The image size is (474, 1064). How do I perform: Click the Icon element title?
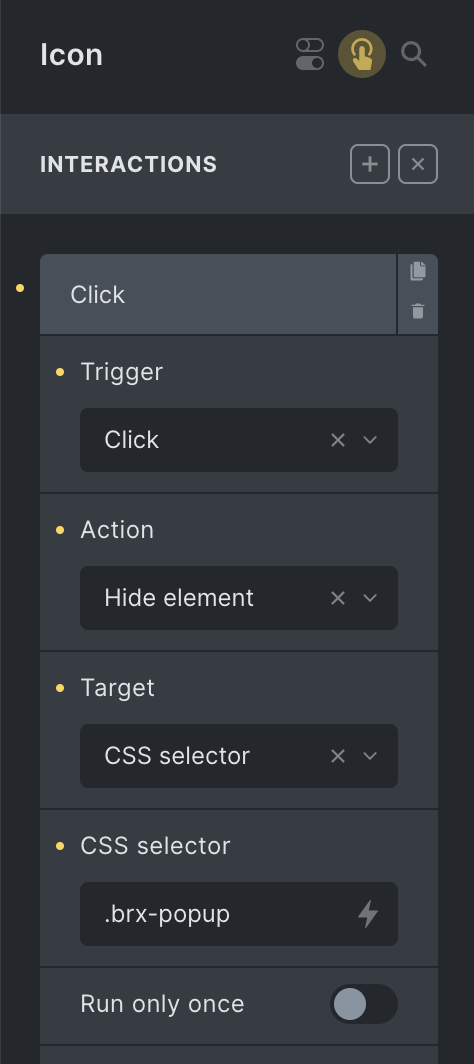click(71, 54)
